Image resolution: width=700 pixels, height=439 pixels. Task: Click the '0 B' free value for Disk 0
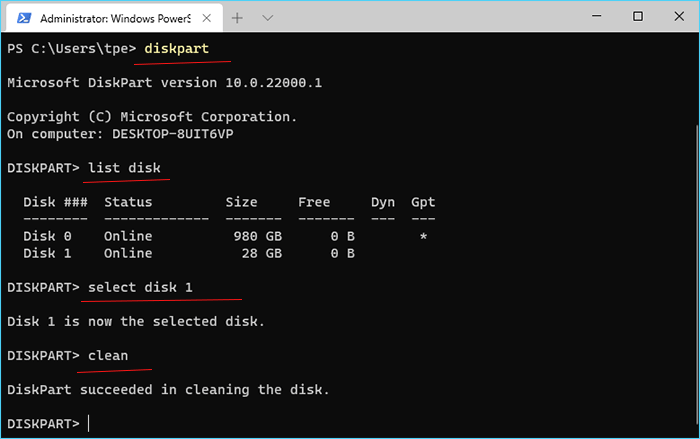click(342, 236)
